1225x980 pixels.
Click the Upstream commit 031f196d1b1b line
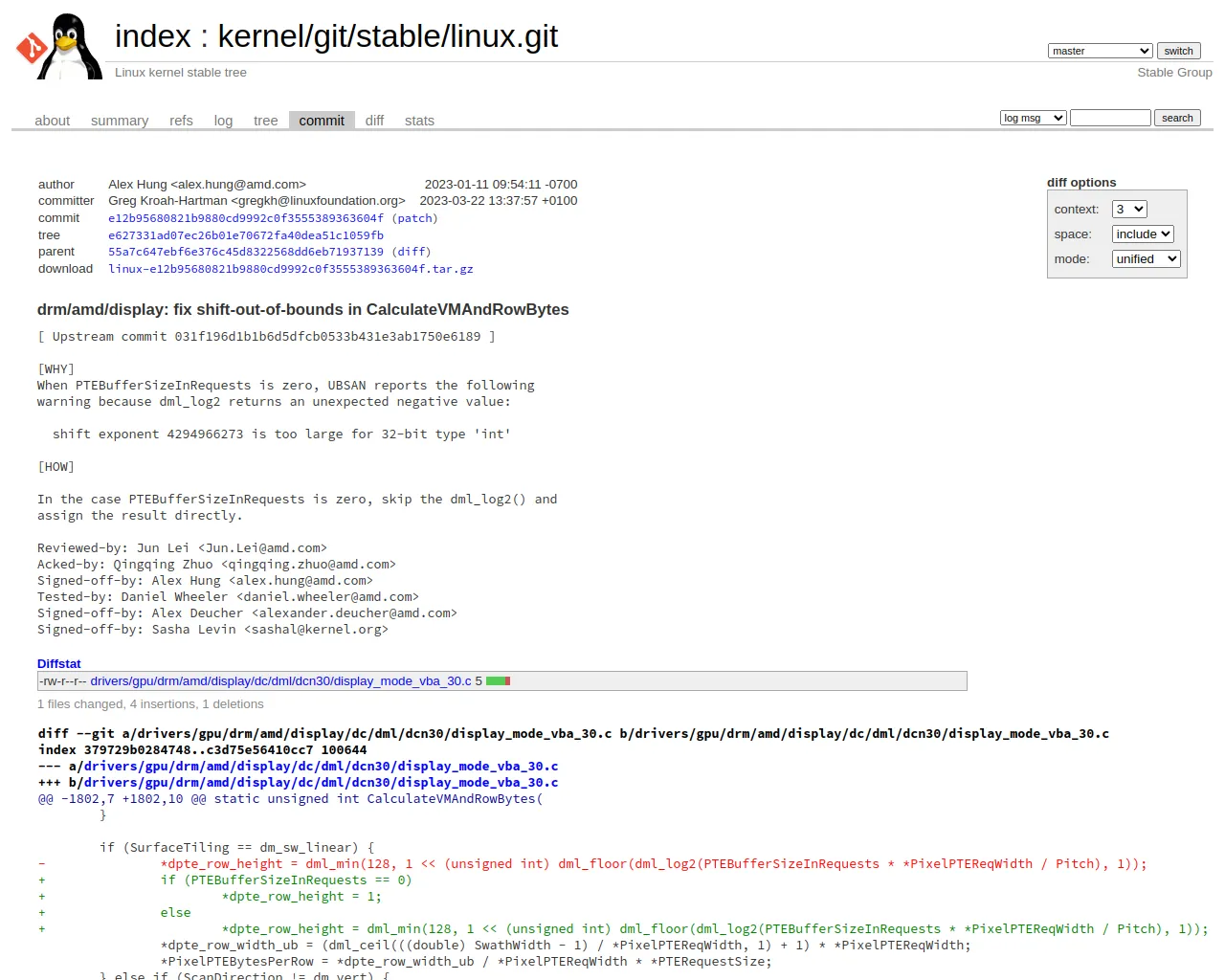click(x=266, y=337)
